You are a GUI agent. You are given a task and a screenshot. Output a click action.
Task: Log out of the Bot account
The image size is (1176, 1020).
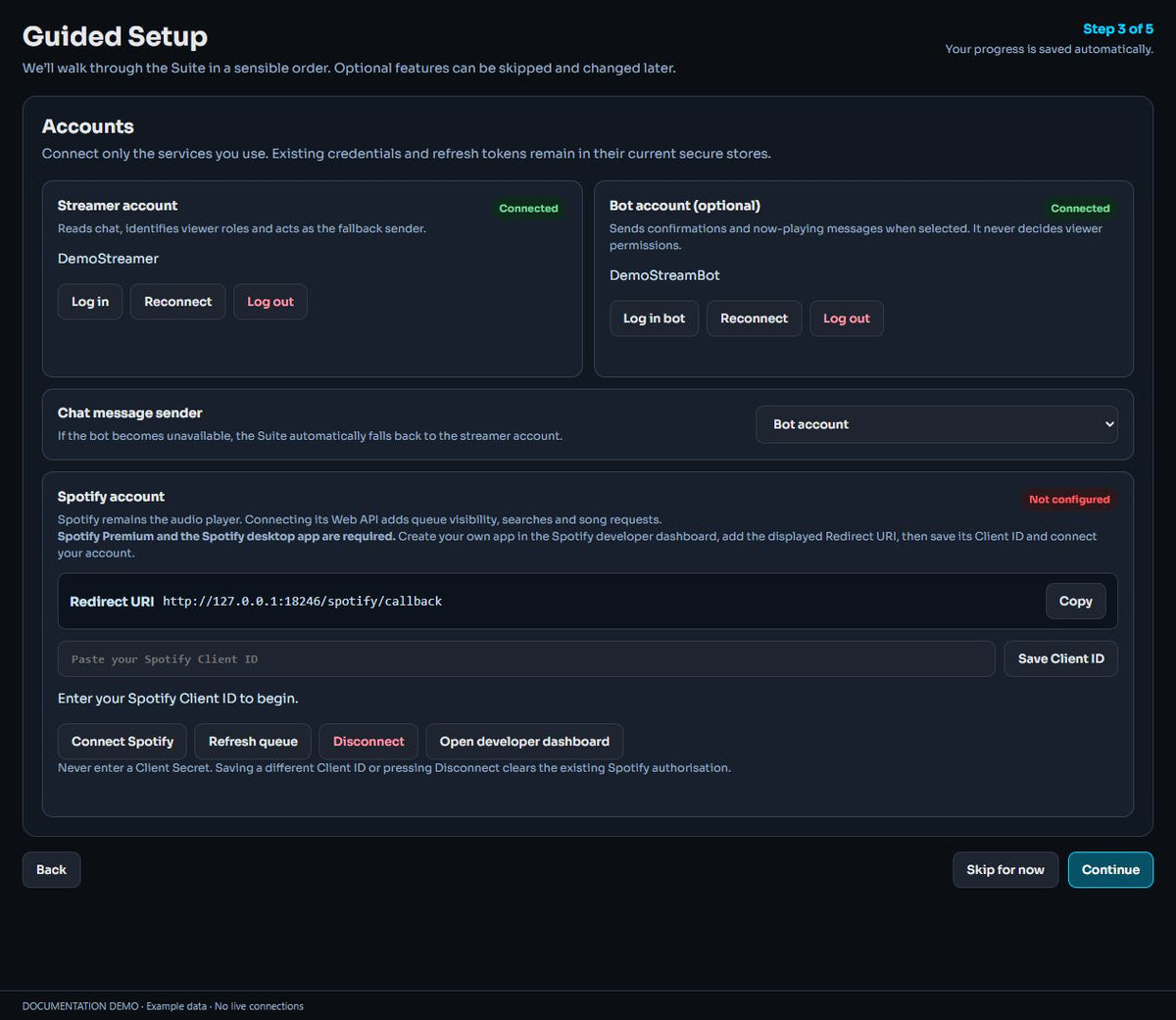[847, 318]
